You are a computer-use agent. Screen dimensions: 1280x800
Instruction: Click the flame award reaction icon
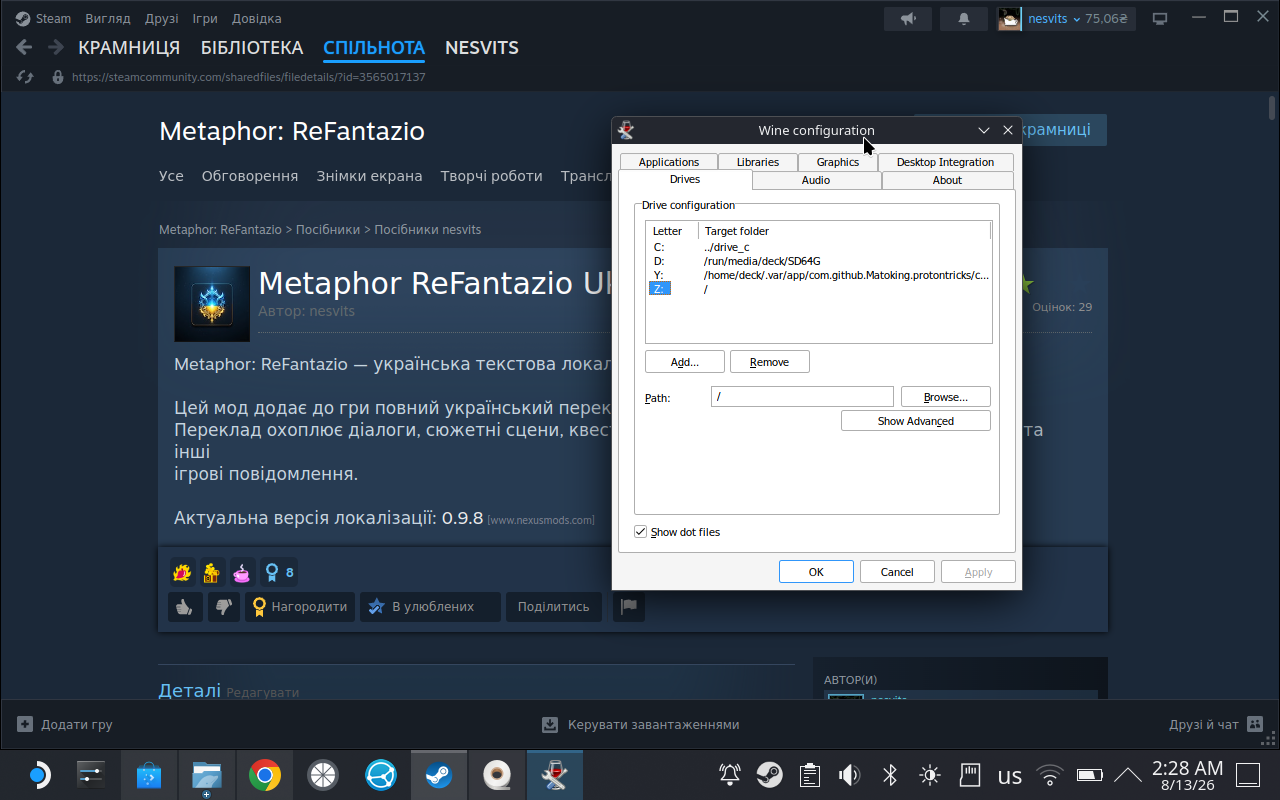(182, 573)
